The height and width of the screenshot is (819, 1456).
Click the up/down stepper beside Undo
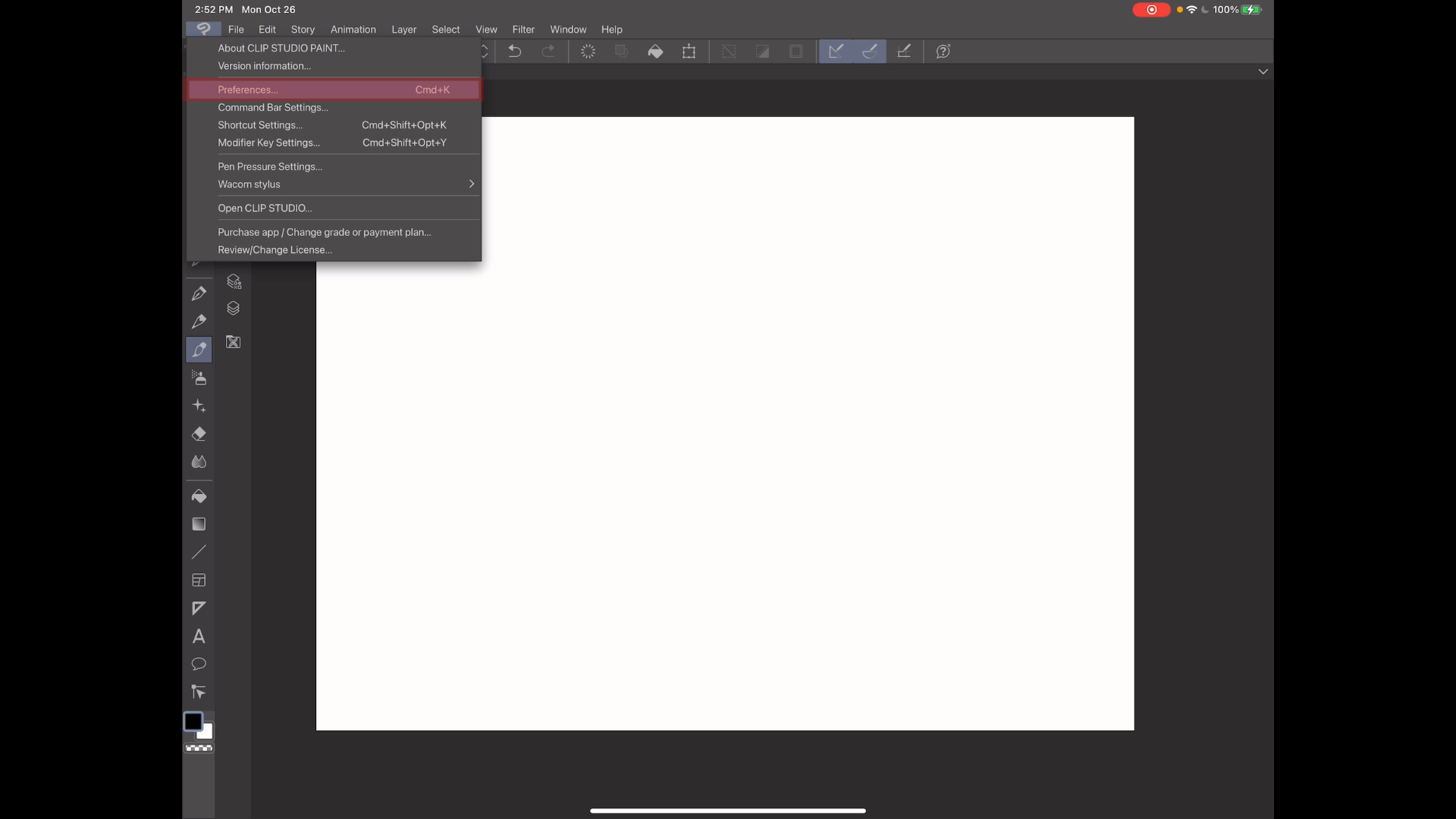pos(485,52)
